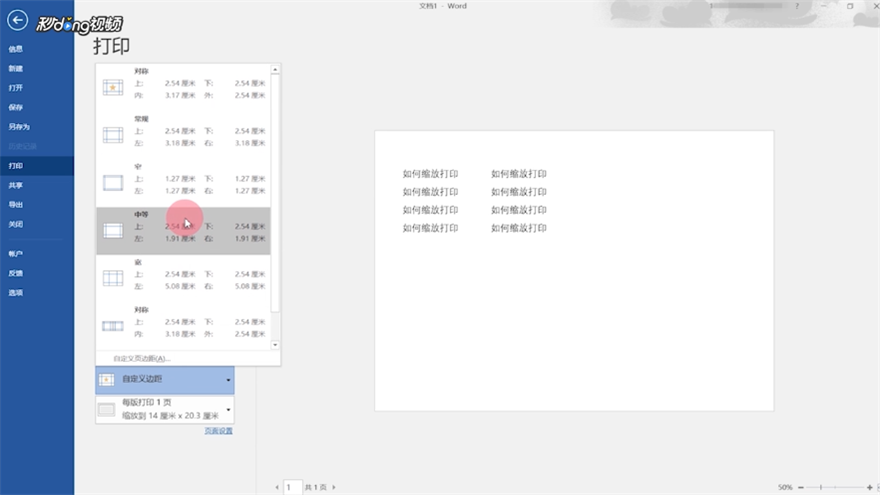Open the 每版打印 1 页 pages-per-sheet dropdown

point(165,410)
